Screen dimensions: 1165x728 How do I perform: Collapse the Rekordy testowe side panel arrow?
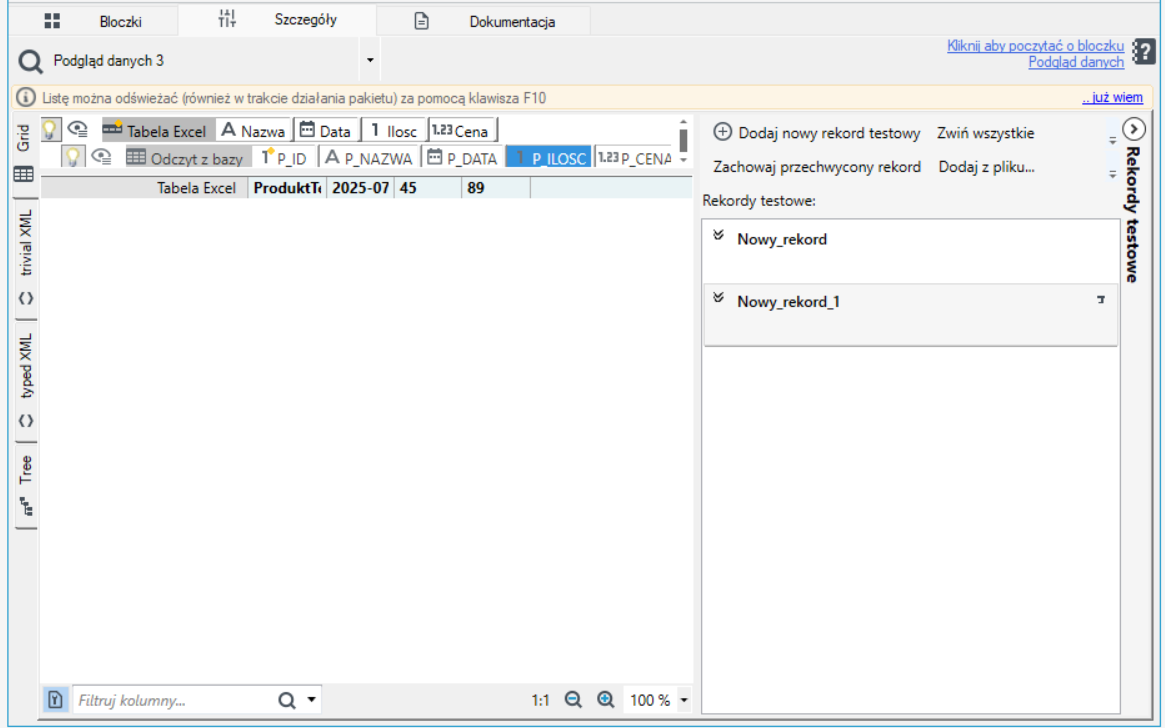pyautogui.click(x=1133, y=129)
